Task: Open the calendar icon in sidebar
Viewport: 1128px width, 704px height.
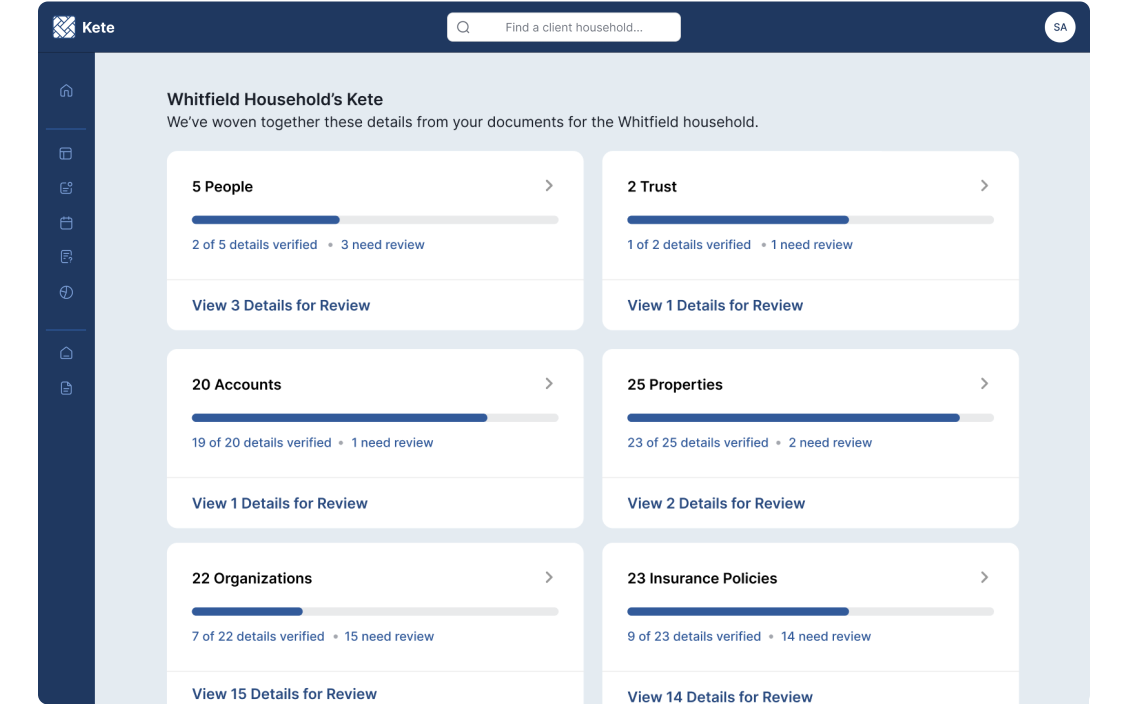Action: [x=66, y=222]
